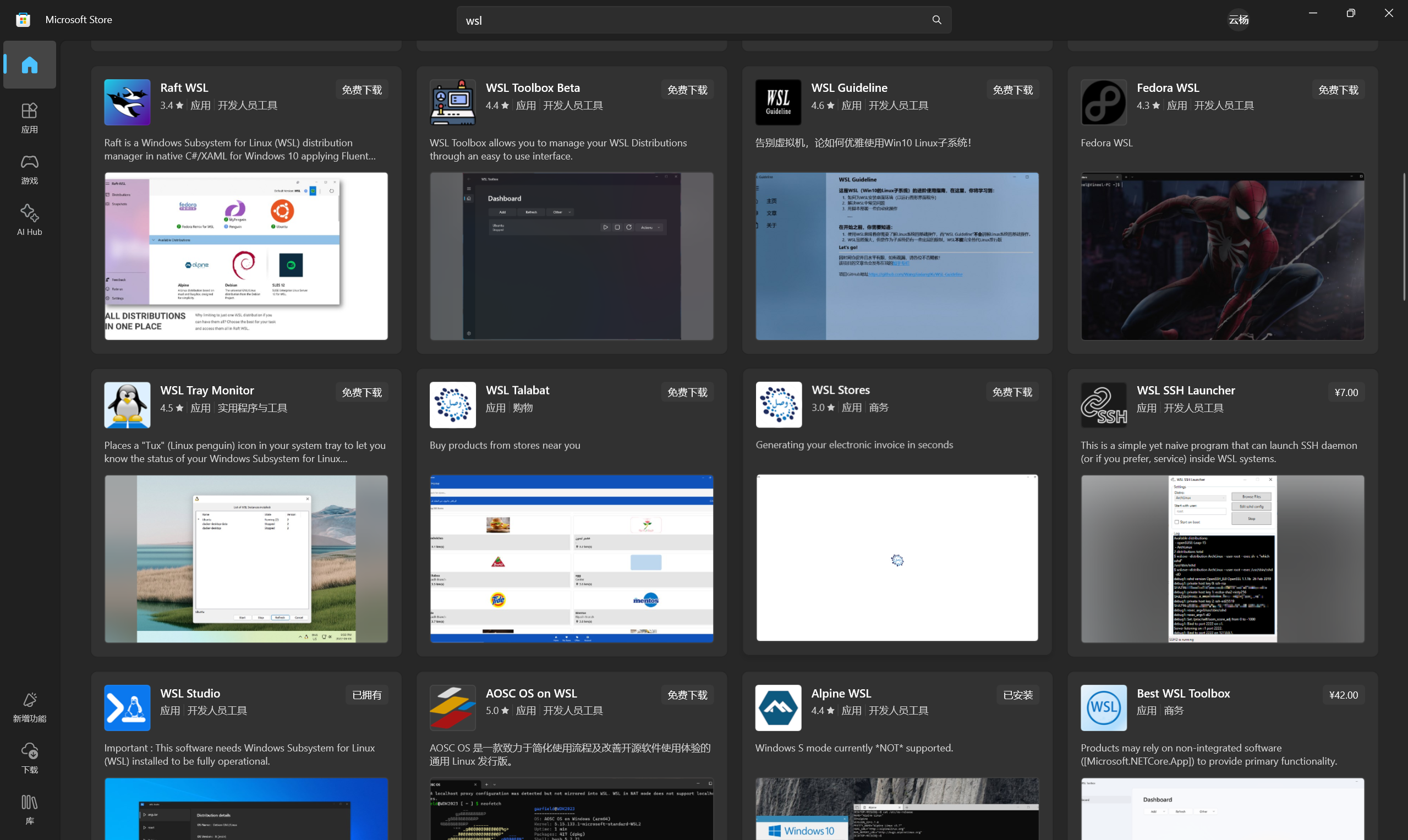Open the Fedora WSL Spider-Man screenshot
Viewport: 1408px width, 840px height.
click(x=1223, y=256)
